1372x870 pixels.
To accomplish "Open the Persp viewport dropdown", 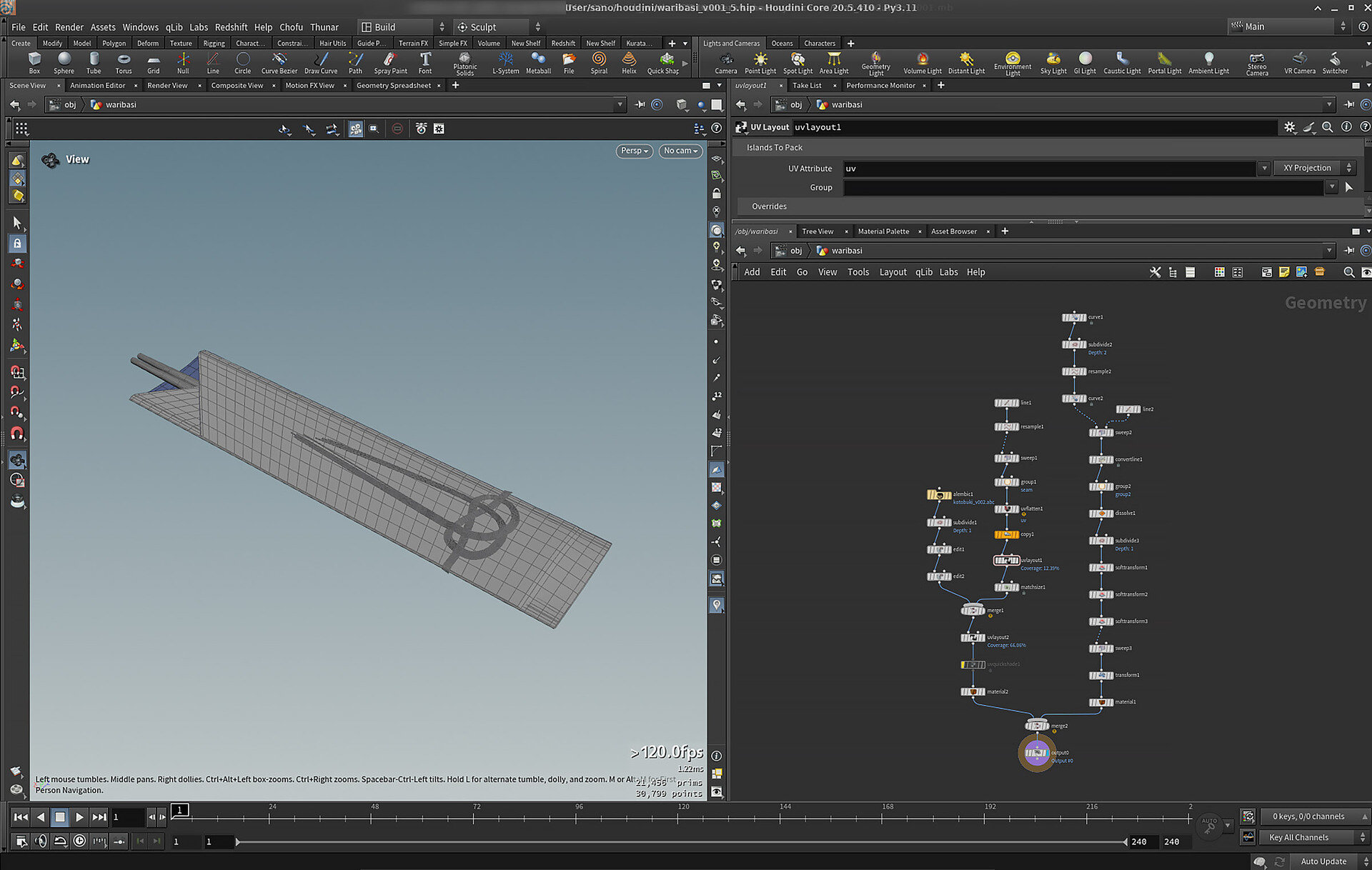I will click(x=634, y=151).
